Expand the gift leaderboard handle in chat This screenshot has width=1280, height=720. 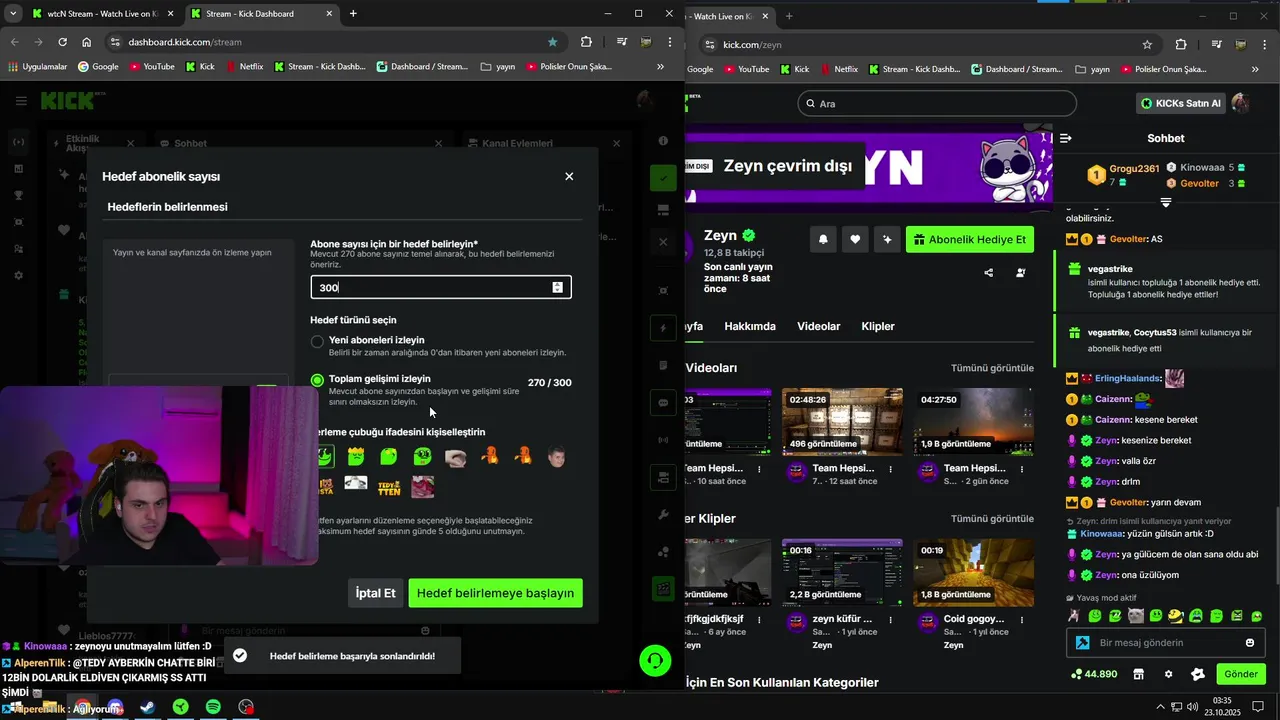coord(1165,202)
